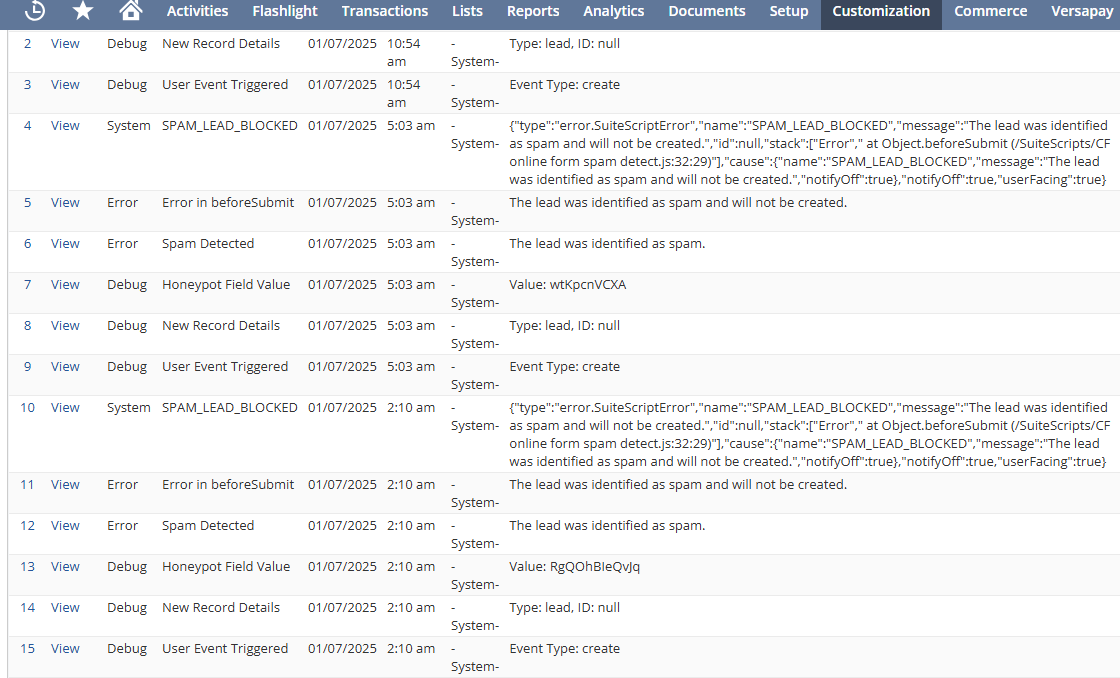
Task: Open the Versapay menu
Action: pyautogui.click(x=1084, y=11)
